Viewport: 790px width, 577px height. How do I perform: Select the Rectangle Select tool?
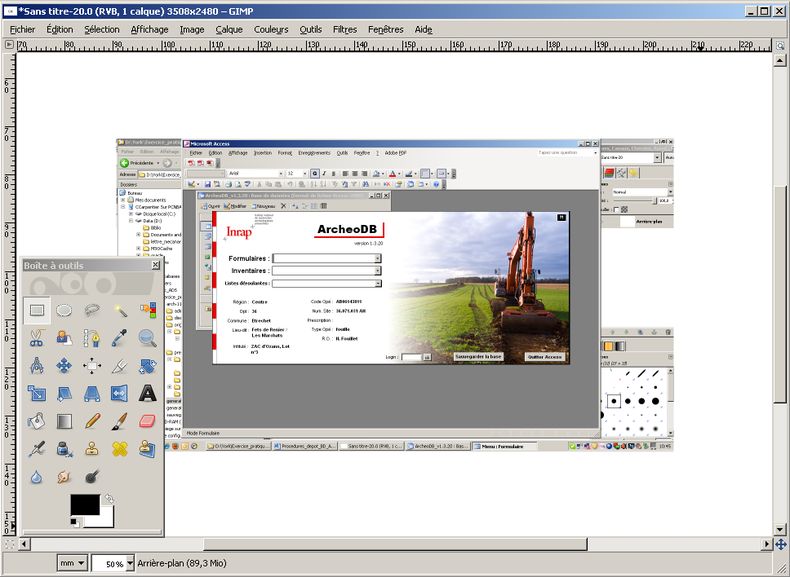coord(37,310)
